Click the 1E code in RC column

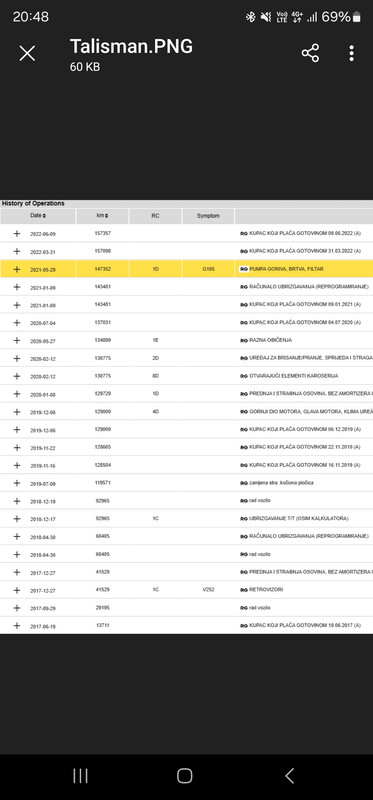tap(156, 340)
